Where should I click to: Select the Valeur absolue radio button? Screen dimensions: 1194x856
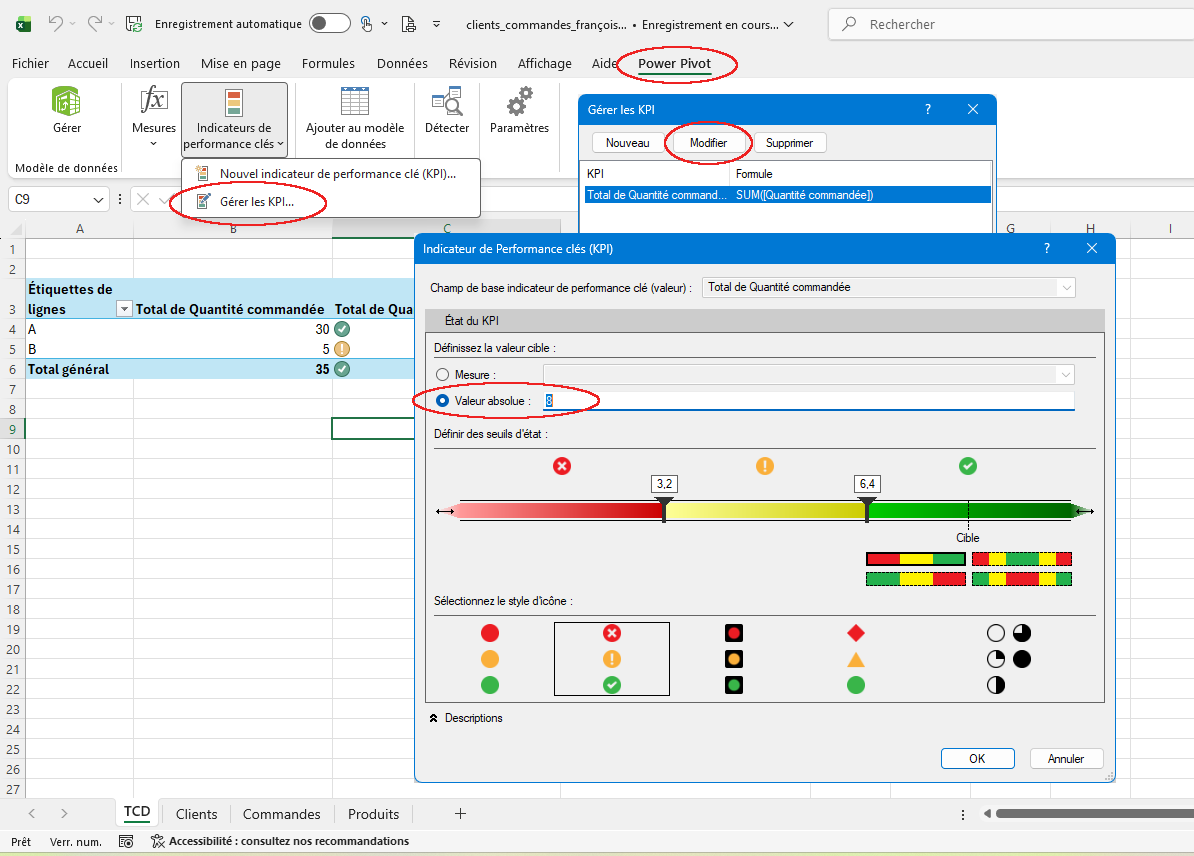click(x=443, y=401)
